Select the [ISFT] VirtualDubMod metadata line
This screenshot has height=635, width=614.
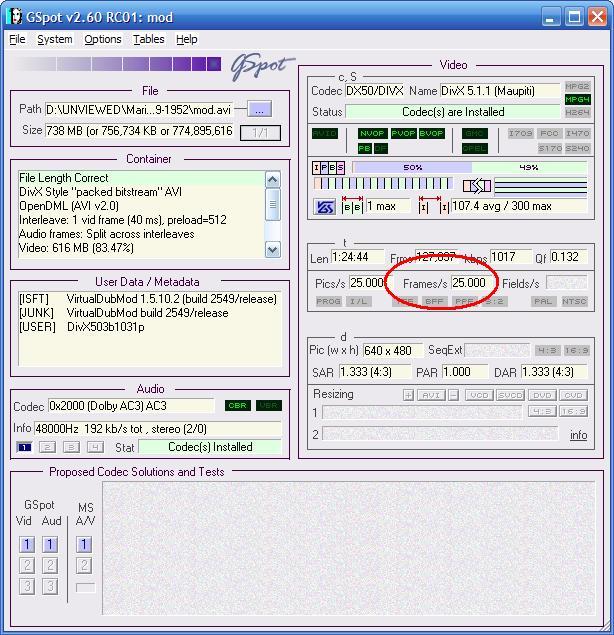click(x=148, y=299)
